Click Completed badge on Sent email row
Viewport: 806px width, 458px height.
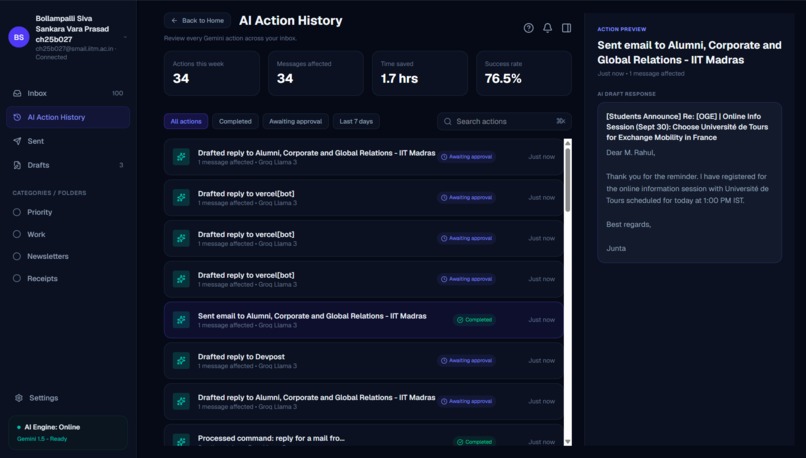pyautogui.click(x=474, y=320)
